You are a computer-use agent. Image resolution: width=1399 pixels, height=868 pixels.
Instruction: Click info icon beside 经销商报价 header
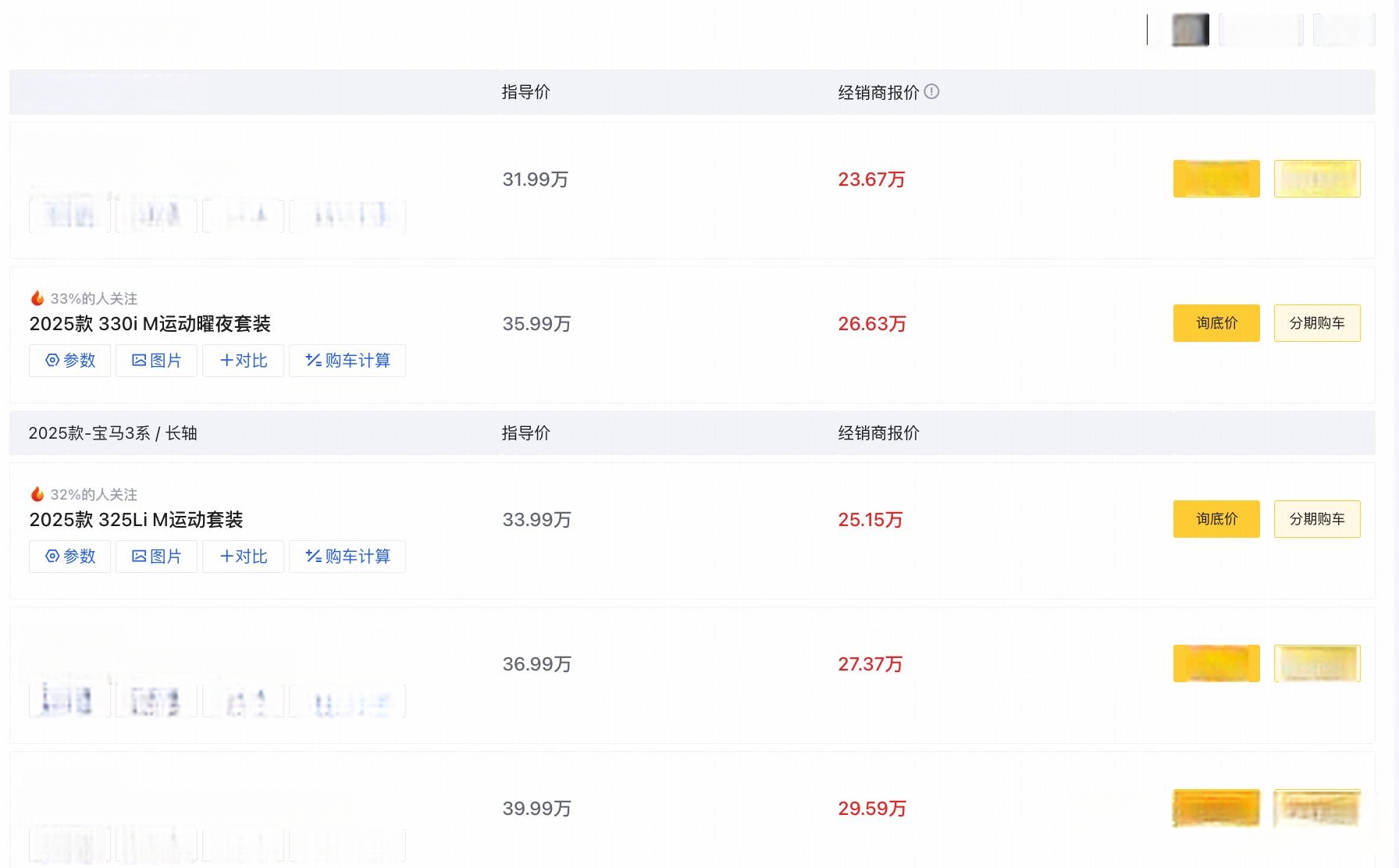pyautogui.click(x=931, y=91)
